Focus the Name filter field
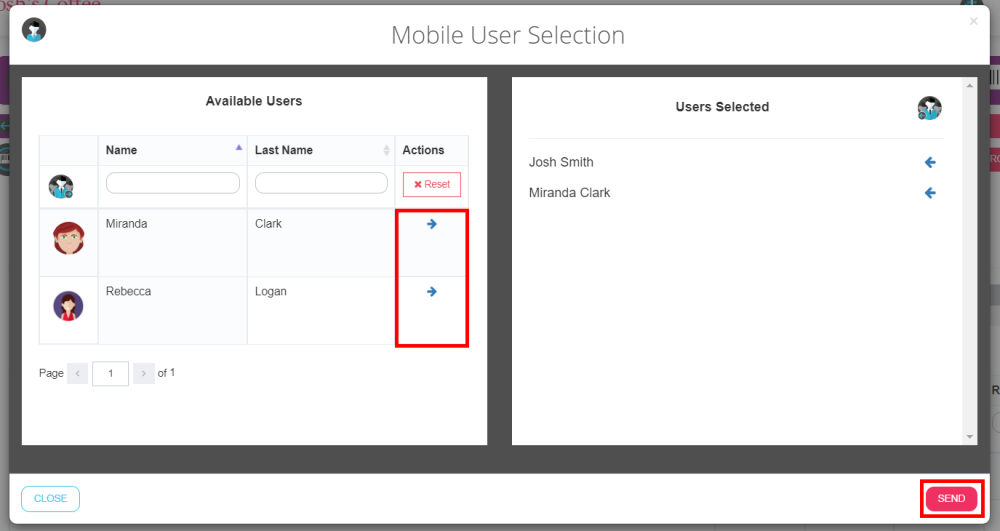Screen dimensions: 1000x531 tap(173, 183)
